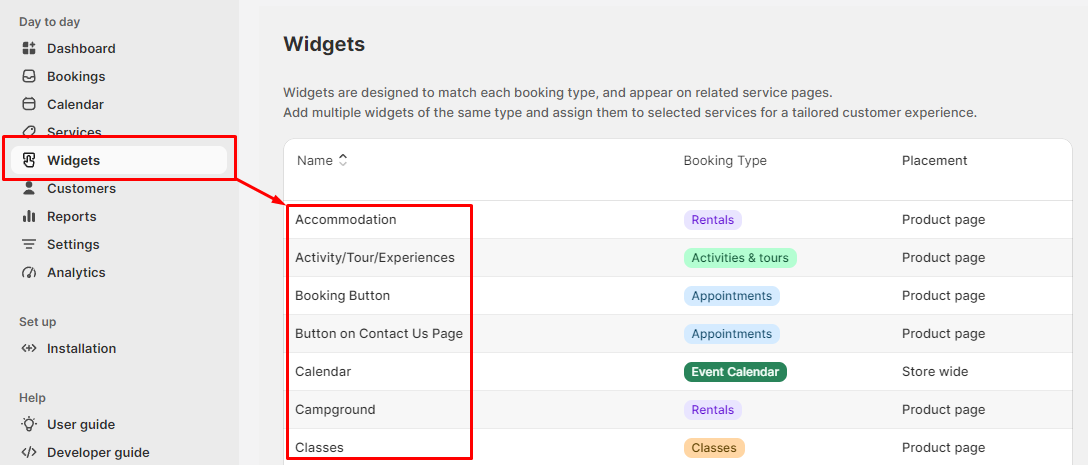Click the Dashboard icon in sidebar

[28, 49]
